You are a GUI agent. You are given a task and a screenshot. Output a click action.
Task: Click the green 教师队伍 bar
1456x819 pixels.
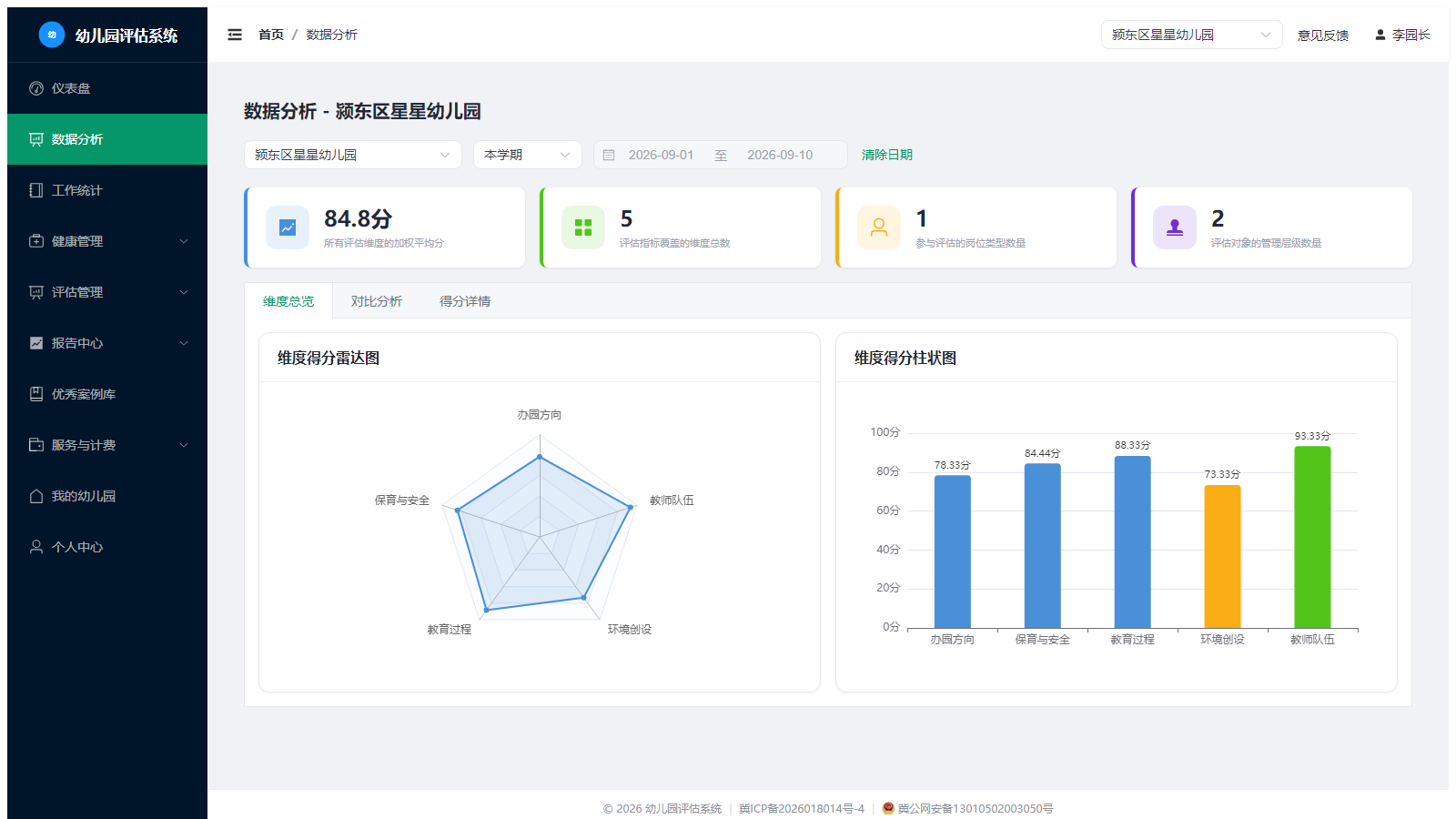click(x=1312, y=537)
